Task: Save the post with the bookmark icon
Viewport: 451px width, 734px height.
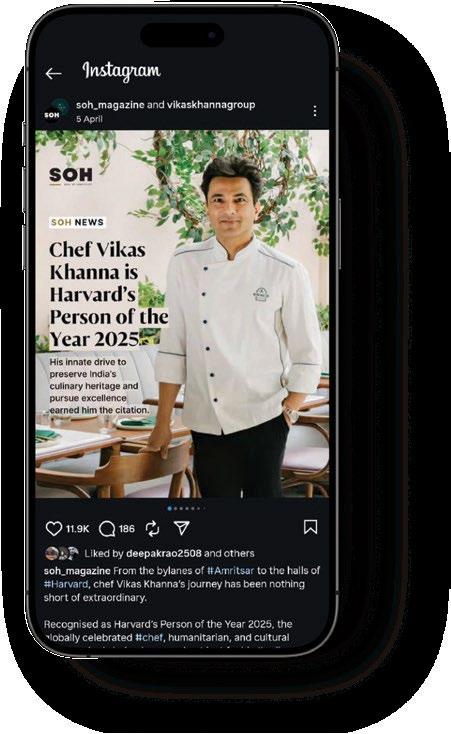Action: pyautogui.click(x=311, y=527)
